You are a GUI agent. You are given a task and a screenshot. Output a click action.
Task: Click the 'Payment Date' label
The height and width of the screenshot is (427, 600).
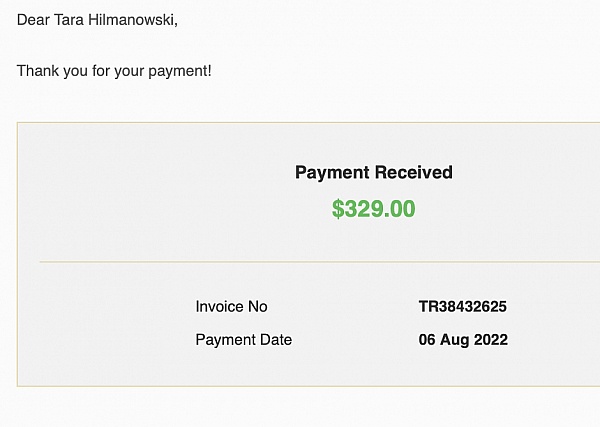(244, 340)
